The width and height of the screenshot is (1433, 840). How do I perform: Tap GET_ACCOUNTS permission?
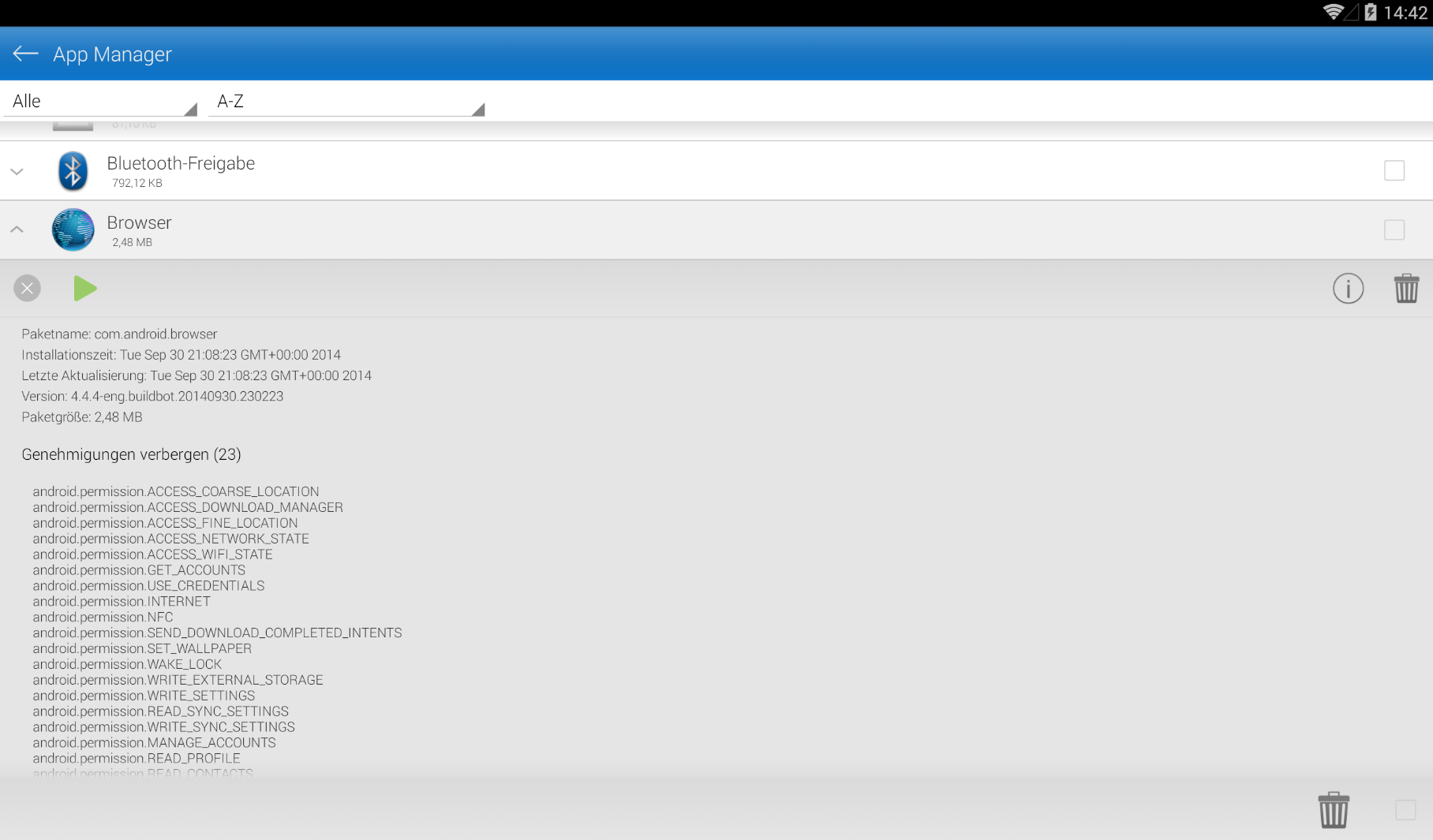tap(139, 570)
